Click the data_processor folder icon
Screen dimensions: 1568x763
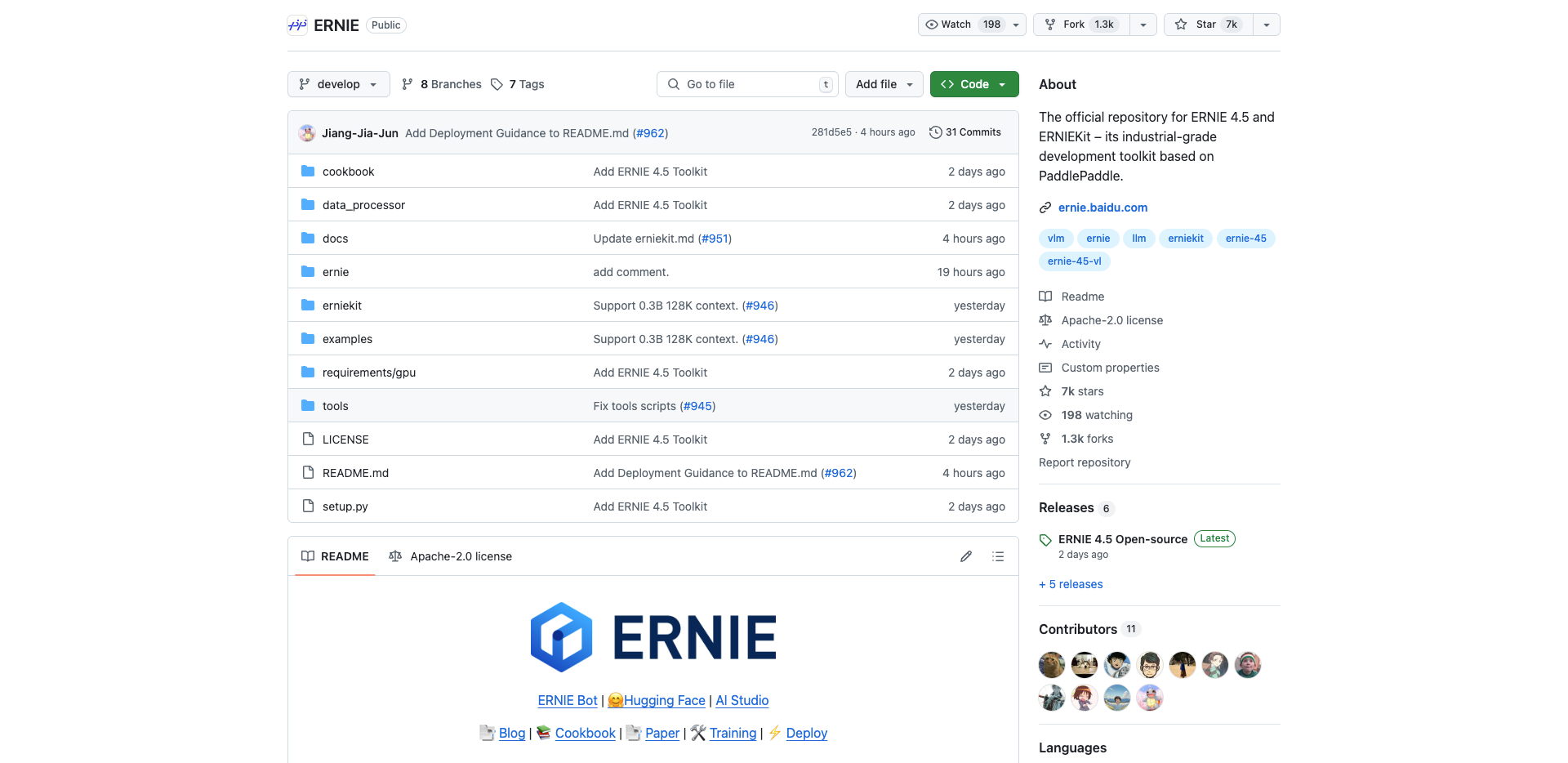coord(308,205)
